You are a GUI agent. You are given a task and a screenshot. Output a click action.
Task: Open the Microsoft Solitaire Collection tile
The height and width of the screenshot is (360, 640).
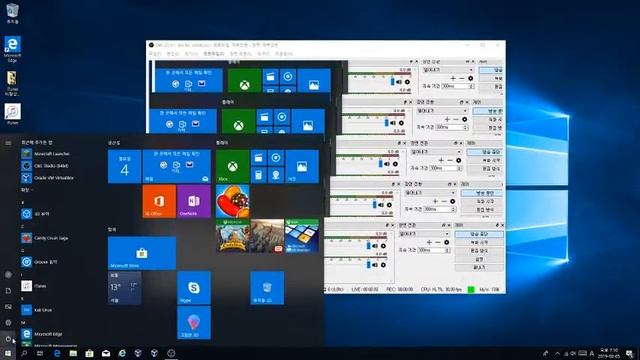click(x=302, y=236)
